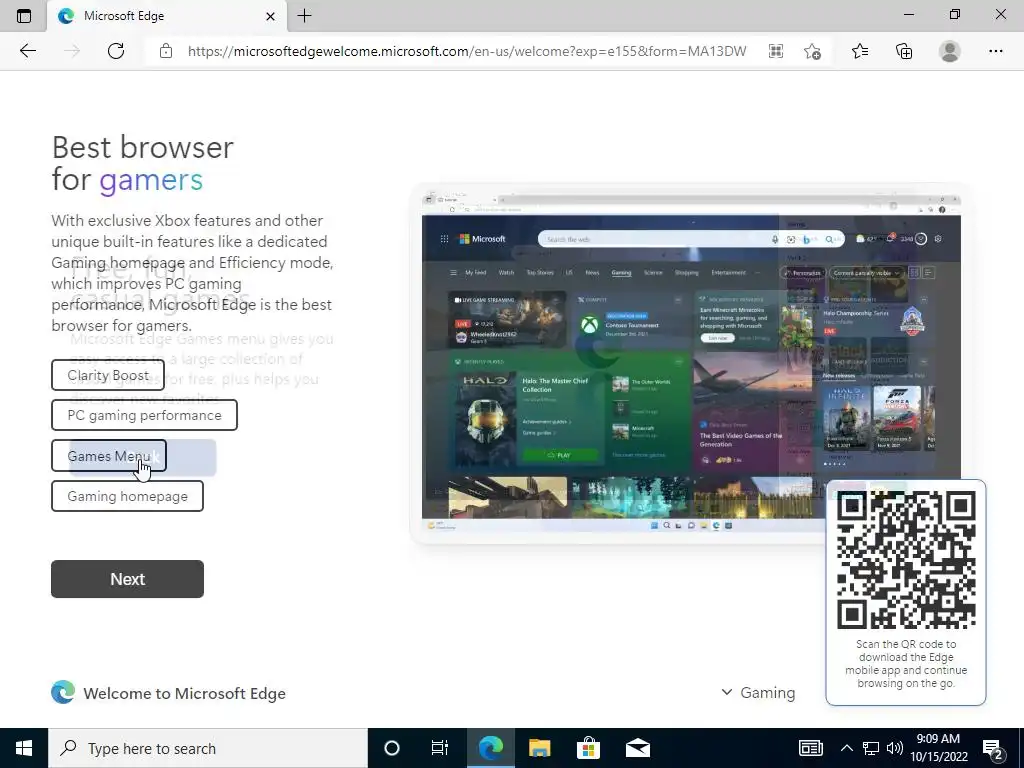Click the Edge logo beside Welcome text
The image size is (1024, 768).
(x=63, y=692)
